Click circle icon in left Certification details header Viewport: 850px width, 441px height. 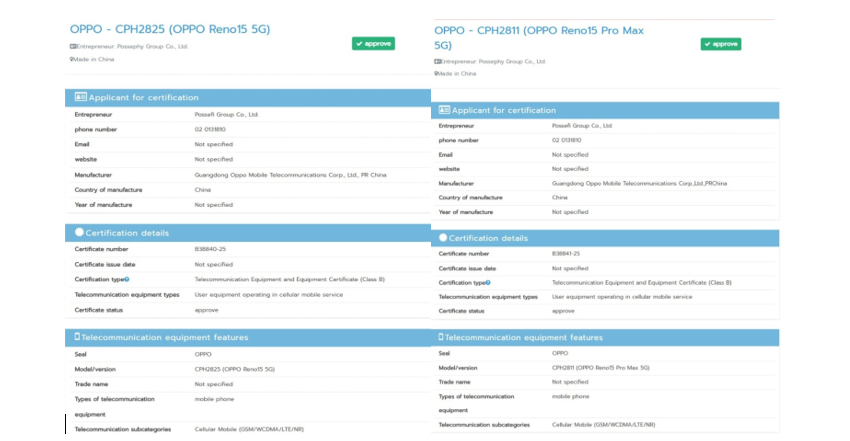79,232
